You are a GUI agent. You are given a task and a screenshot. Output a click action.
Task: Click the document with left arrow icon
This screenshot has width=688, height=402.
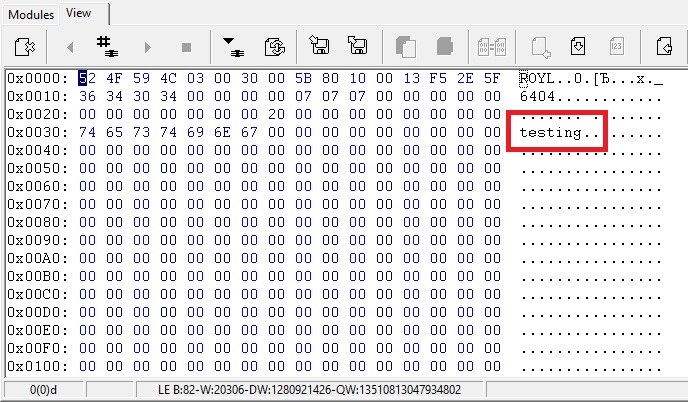click(x=664, y=46)
